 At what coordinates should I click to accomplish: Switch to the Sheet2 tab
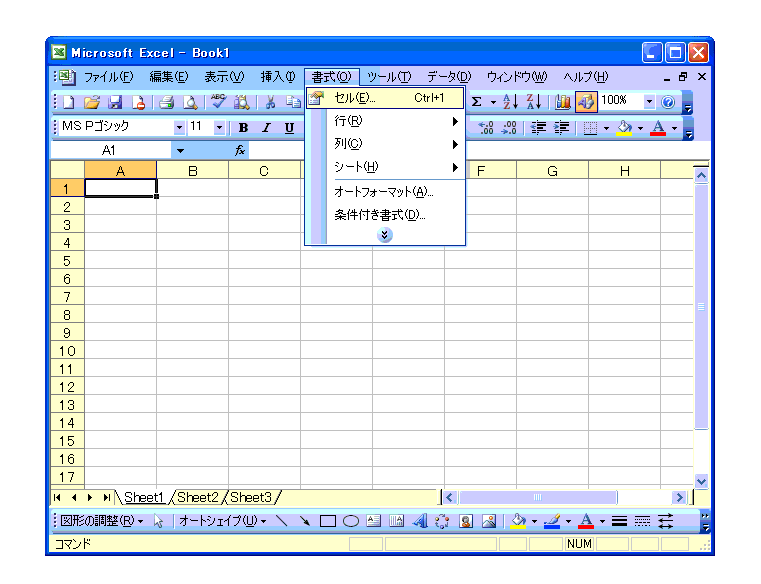(x=197, y=497)
